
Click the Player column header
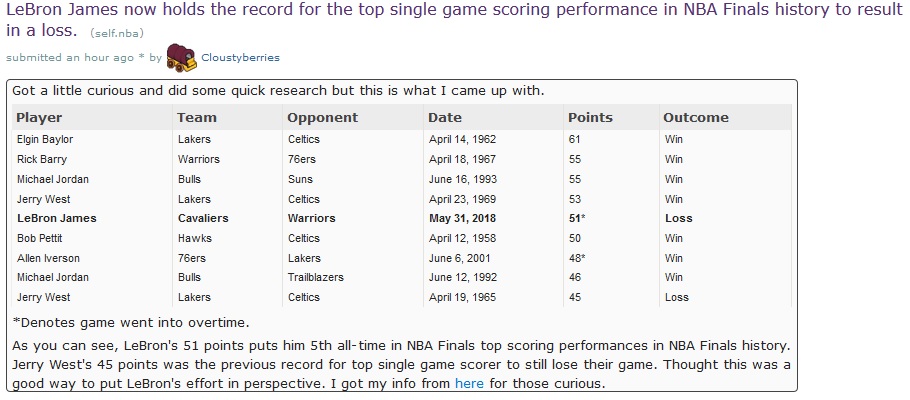[x=39, y=117]
